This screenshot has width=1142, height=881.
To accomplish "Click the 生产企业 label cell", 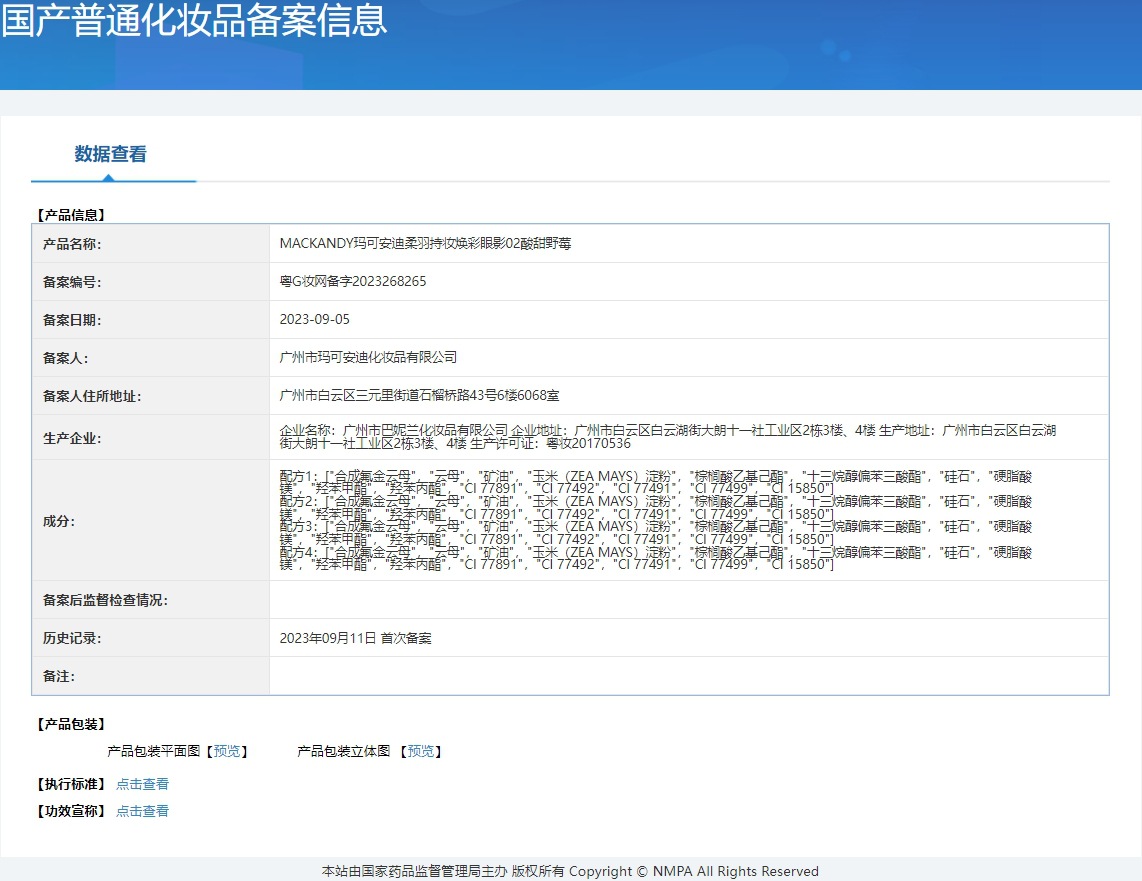I will pyautogui.click(x=151, y=438).
